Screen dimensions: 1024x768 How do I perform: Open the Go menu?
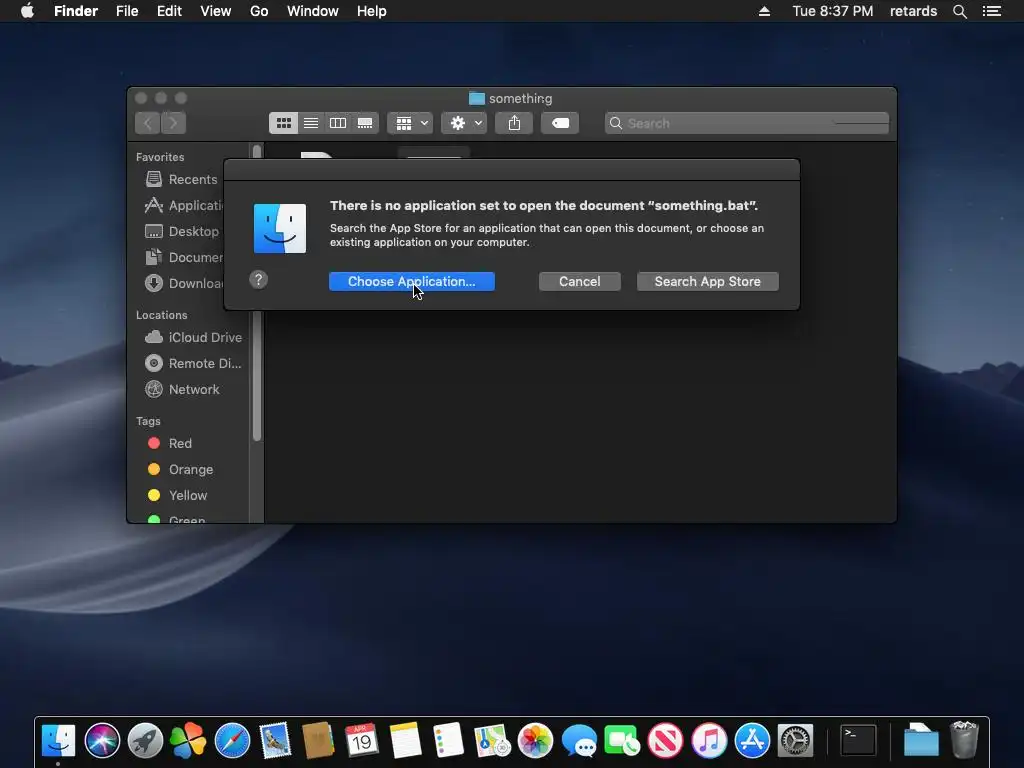click(259, 11)
